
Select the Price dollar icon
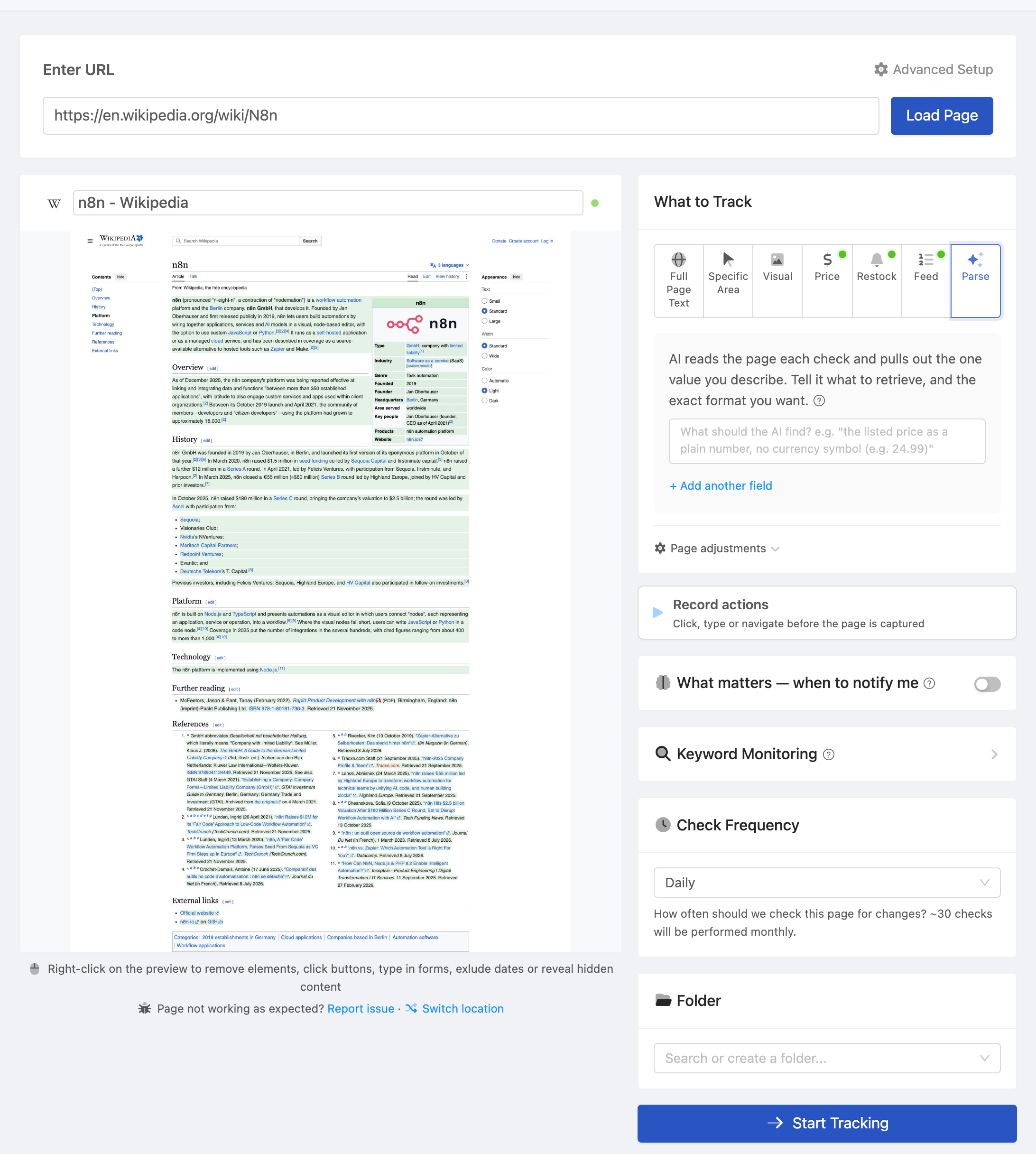[827, 260]
